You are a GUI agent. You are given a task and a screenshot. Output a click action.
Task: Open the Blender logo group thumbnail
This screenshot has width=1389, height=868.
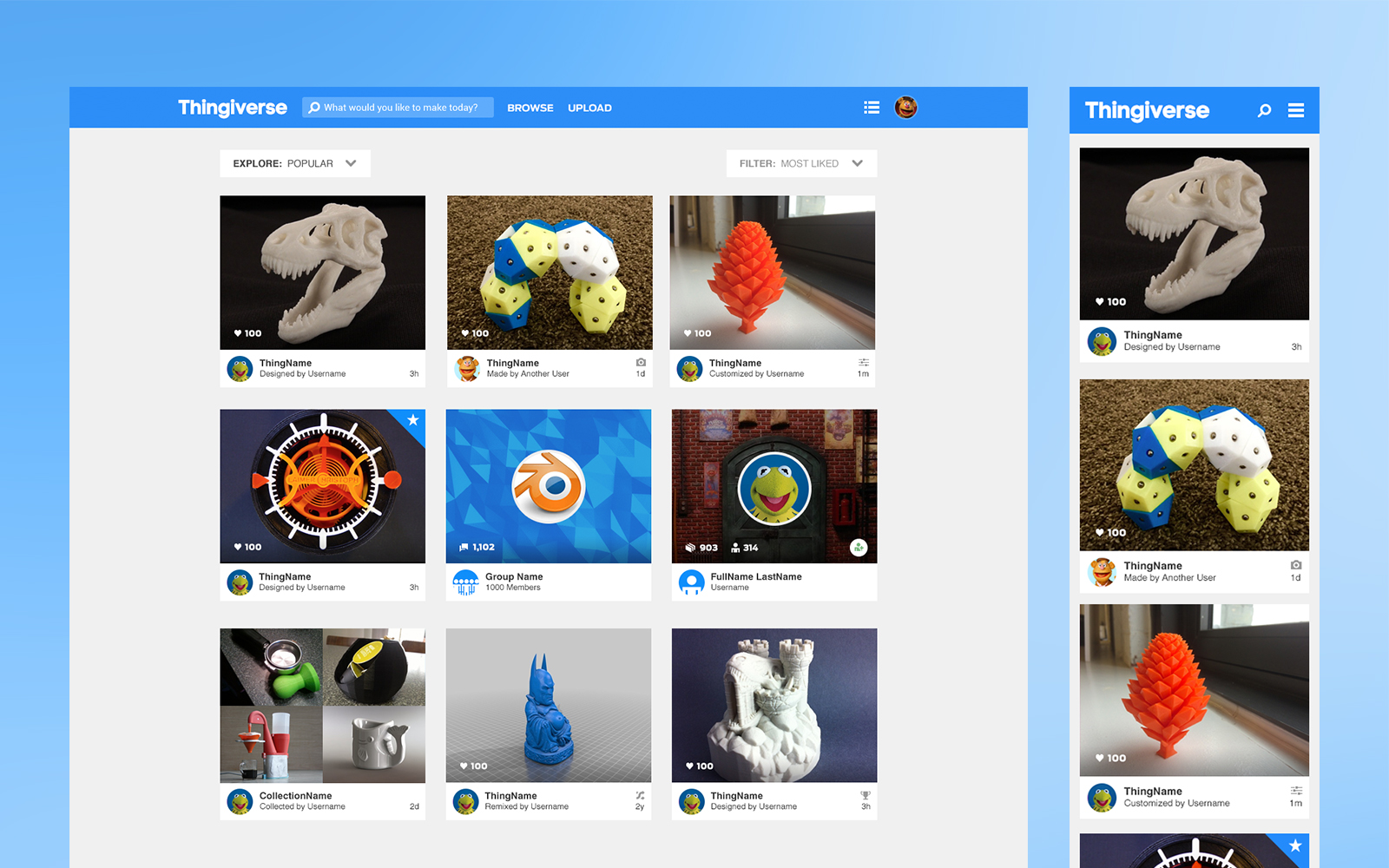(x=549, y=486)
